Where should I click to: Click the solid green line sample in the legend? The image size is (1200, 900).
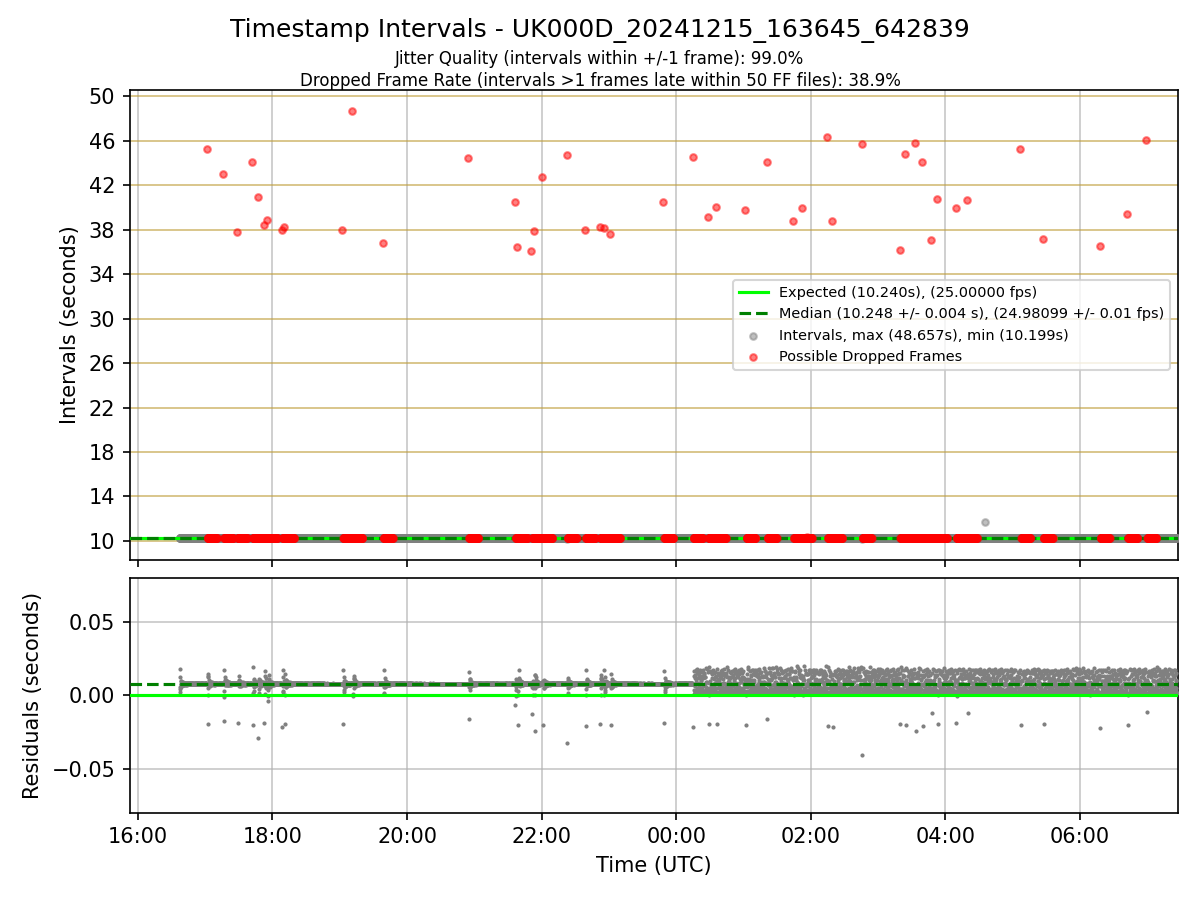coord(754,292)
